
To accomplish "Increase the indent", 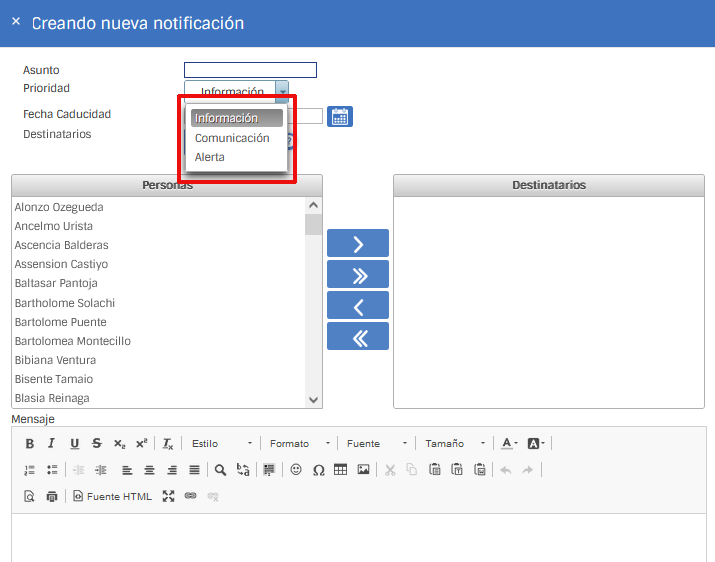I will tap(101, 470).
